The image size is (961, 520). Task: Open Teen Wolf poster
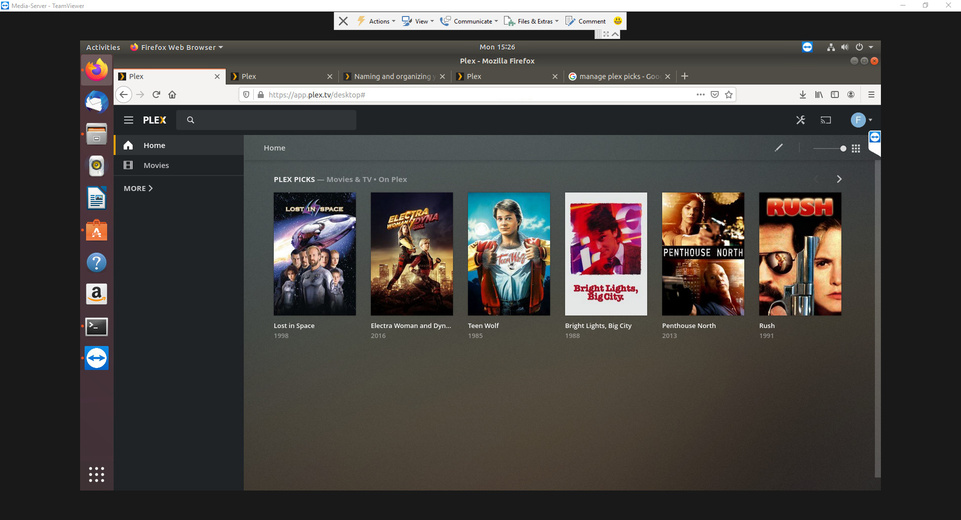pos(509,254)
